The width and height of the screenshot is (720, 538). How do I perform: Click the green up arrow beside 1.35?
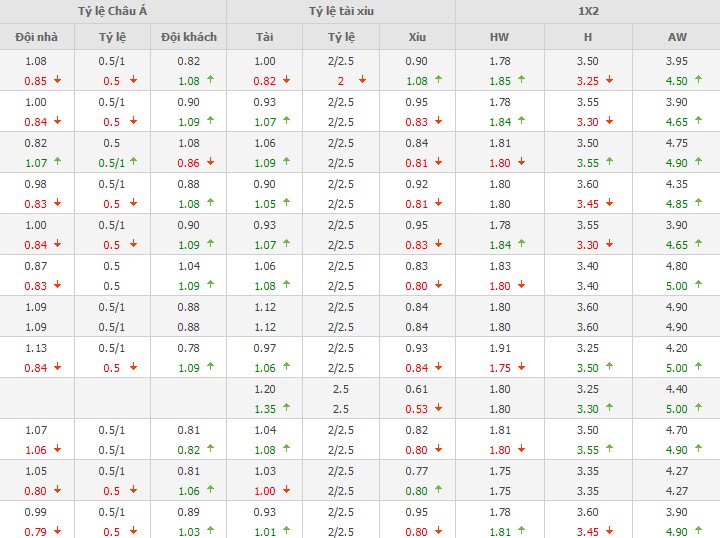pos(288,408)
